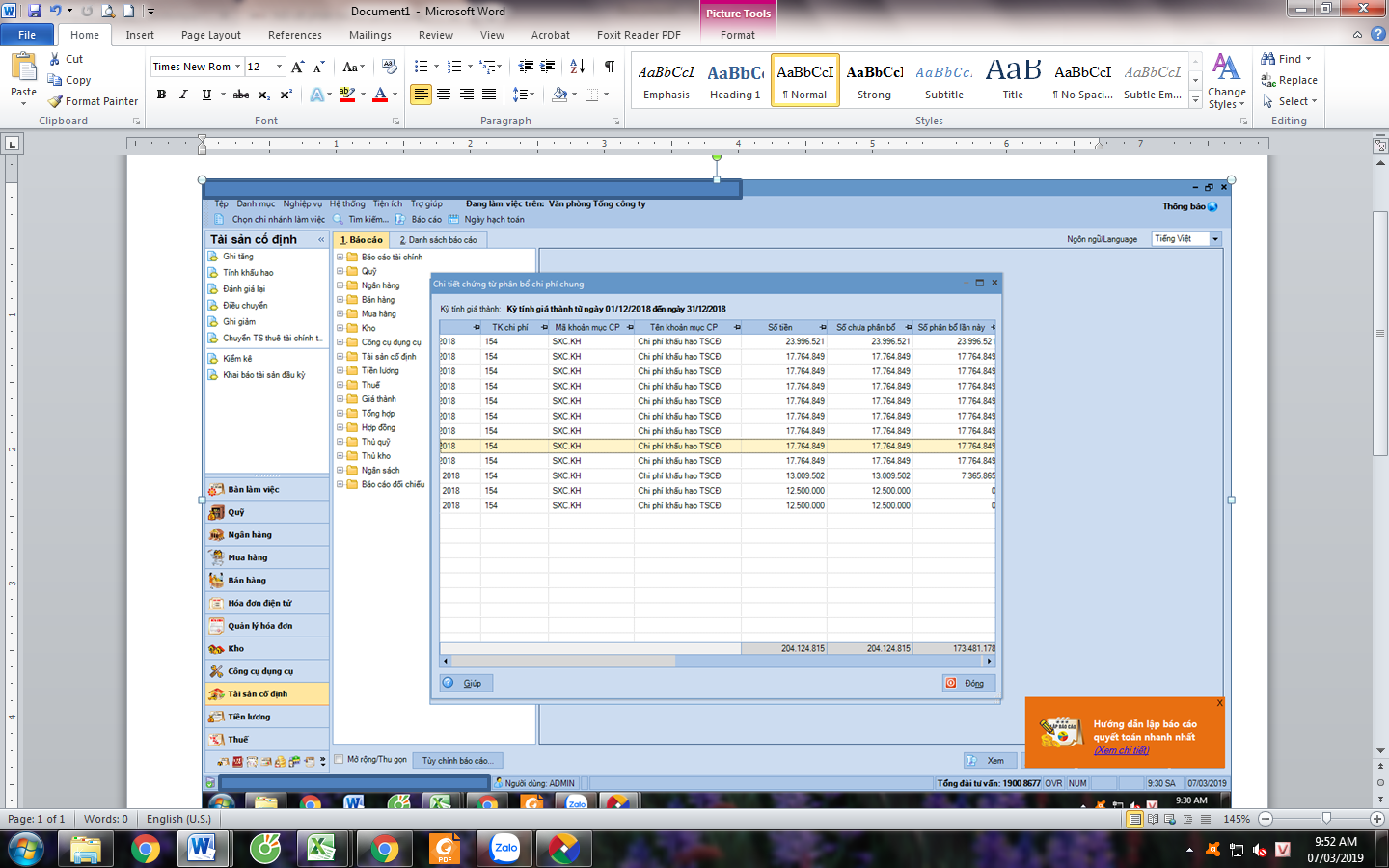Apply strikethrough formatting
This screenshot has height=868, width=1389.
click(x=241, y=95)
